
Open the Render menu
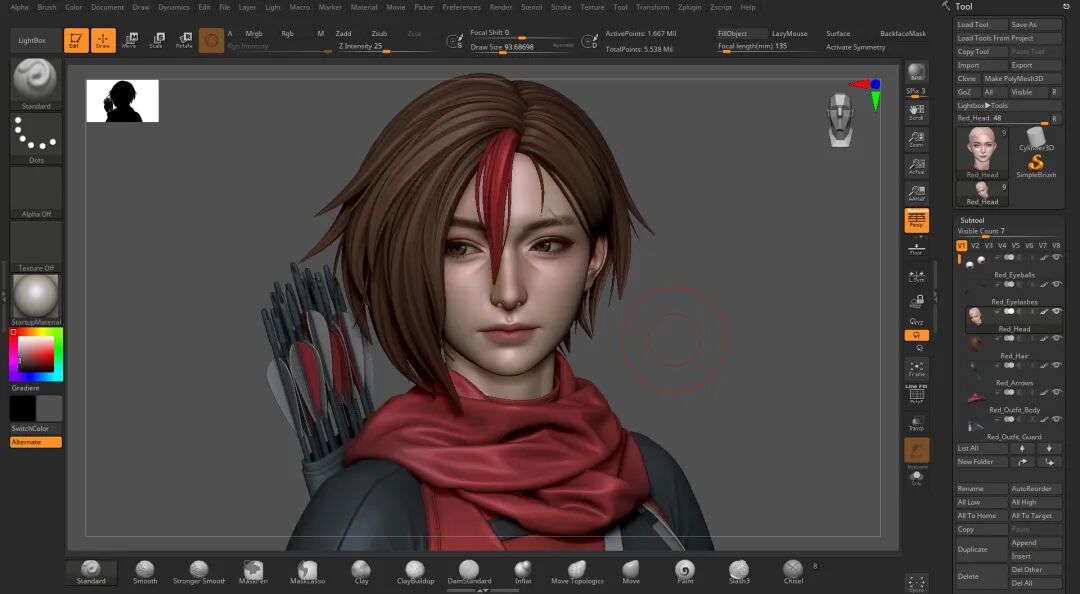(x=501, y=7)
